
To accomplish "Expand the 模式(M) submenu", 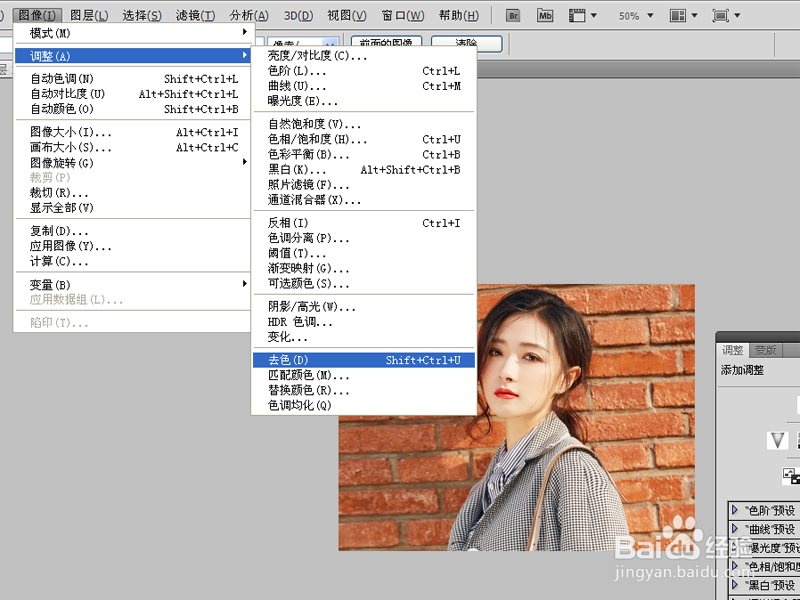I will 132,33.
